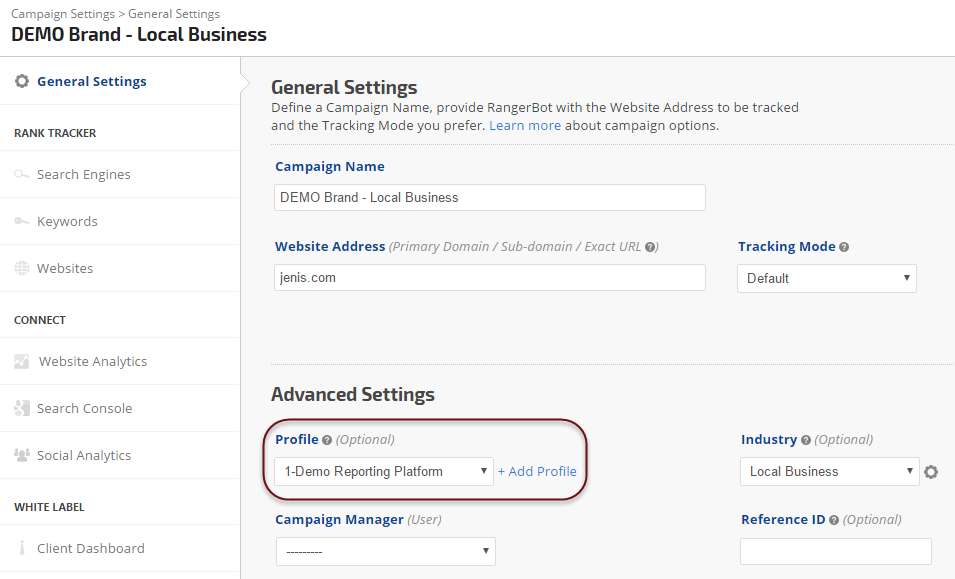This screenshot has width=955, height=579.
Task: Open Client Dashboard under White Label
Action: (x=90, y=549)
